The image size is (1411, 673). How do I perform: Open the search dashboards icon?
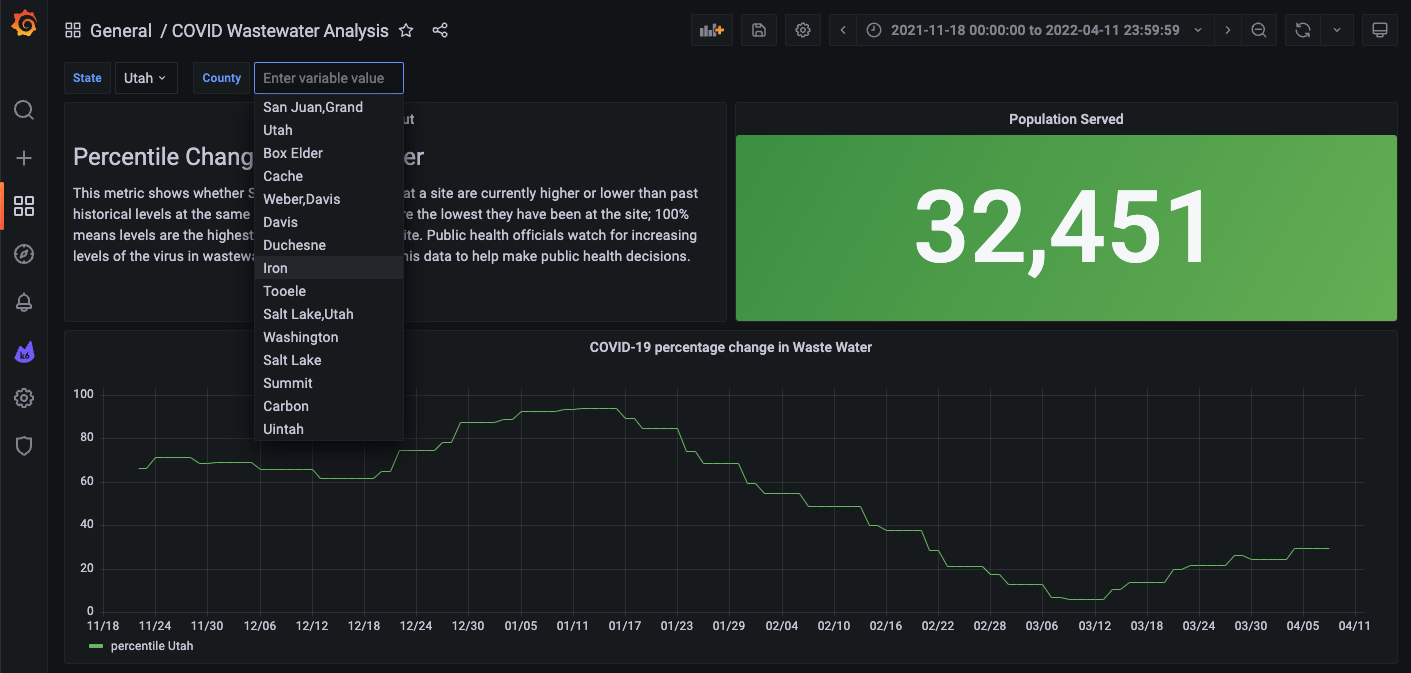24,110
